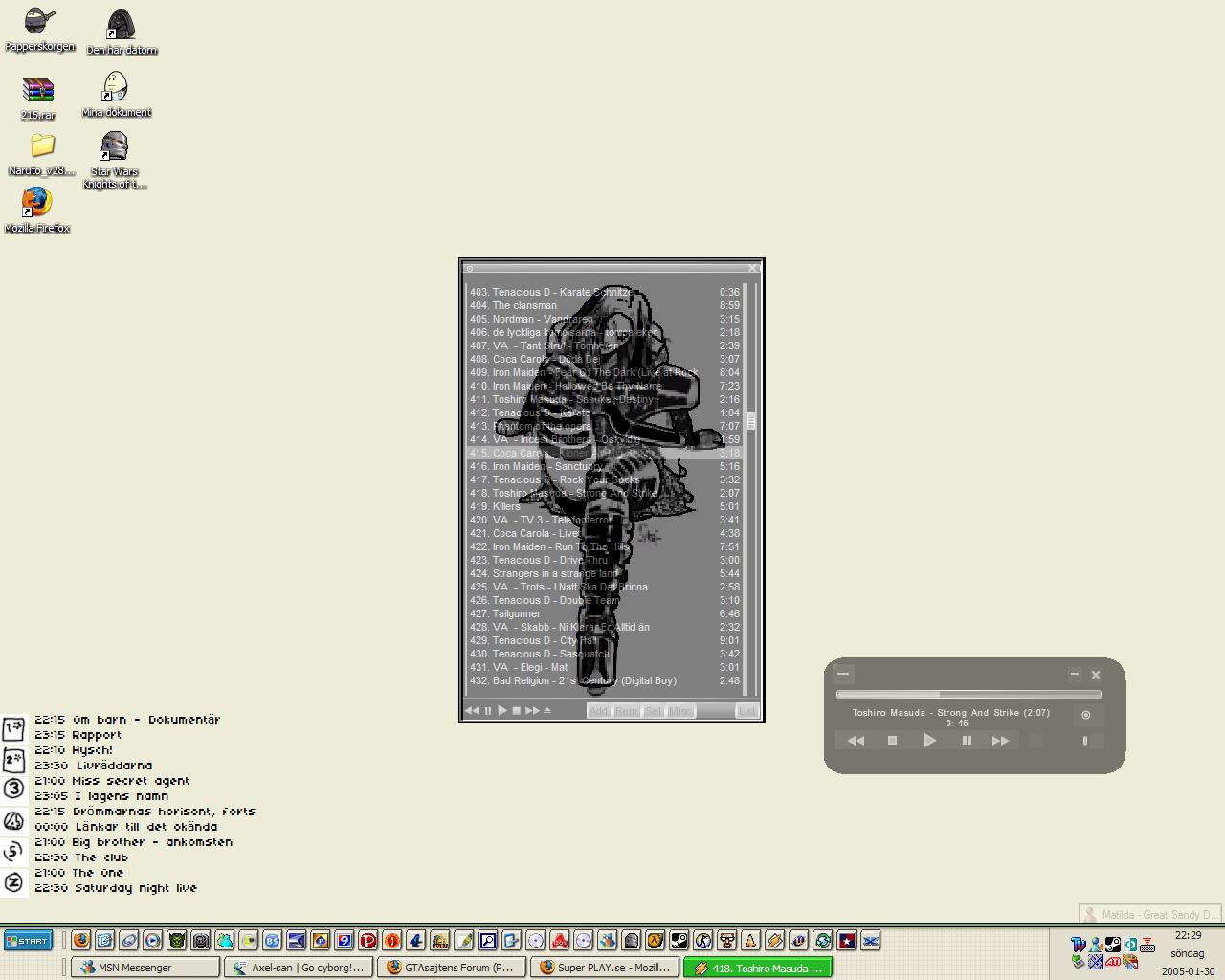Open the Rem menu in playlist
The height and width of the screenshot is (980, 1225).
626,711
